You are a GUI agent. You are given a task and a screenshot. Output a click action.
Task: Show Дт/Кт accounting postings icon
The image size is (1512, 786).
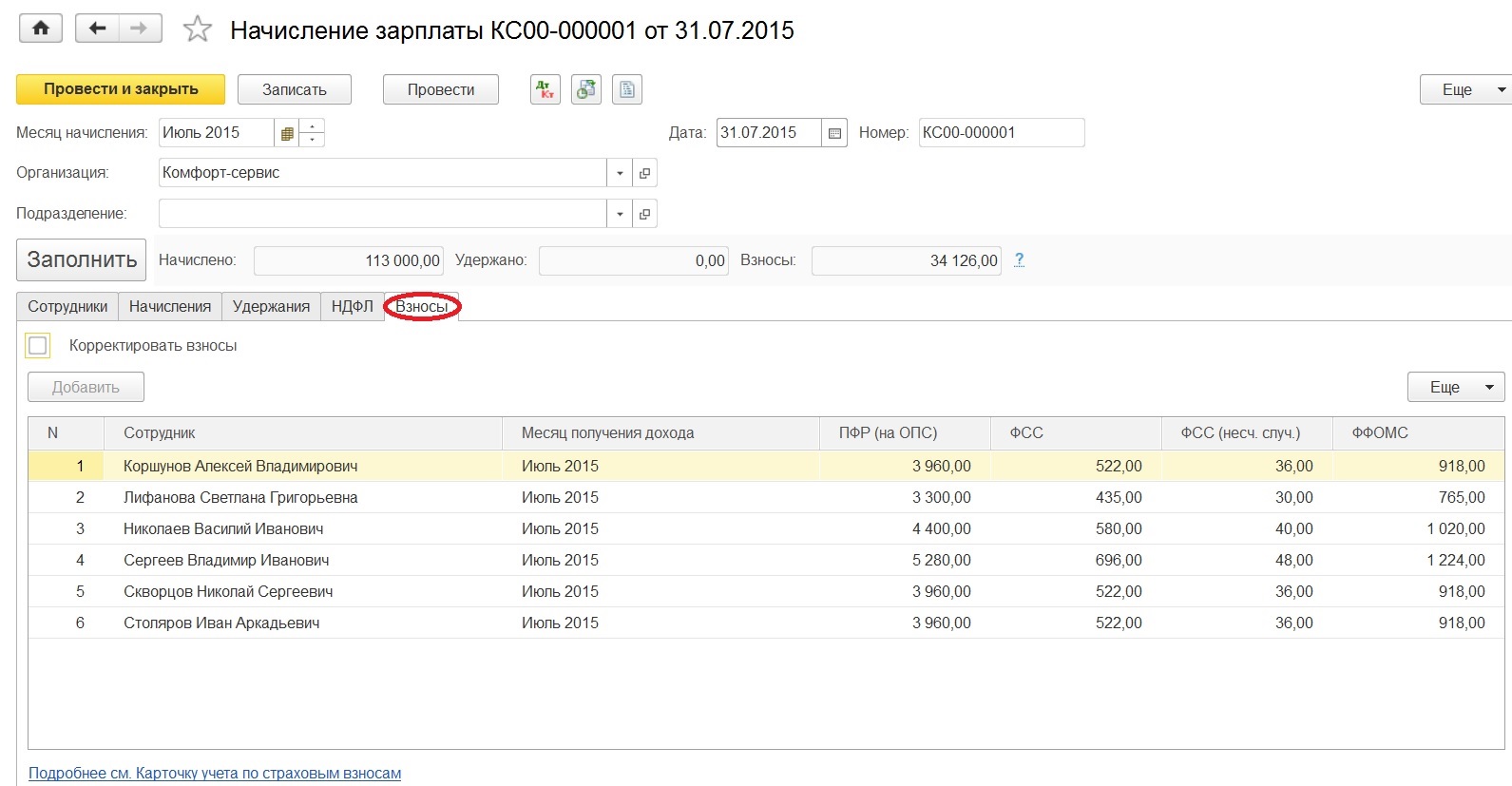tap(545, 89)
